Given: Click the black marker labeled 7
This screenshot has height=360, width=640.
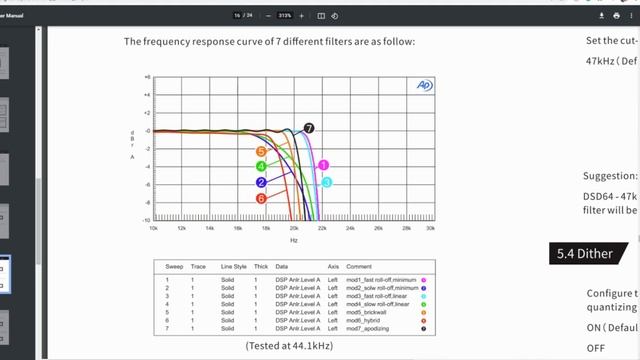Looking at the screenshot, I should pyautogui.click(x=309, y=129).
